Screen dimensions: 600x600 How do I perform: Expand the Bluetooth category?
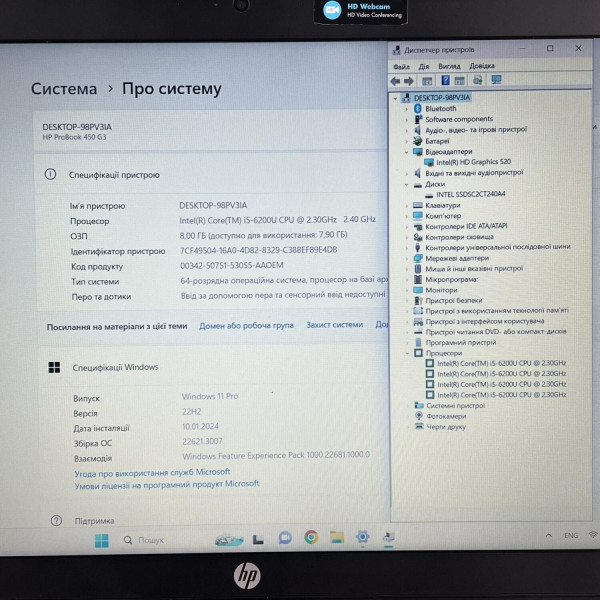pos(406,109)
